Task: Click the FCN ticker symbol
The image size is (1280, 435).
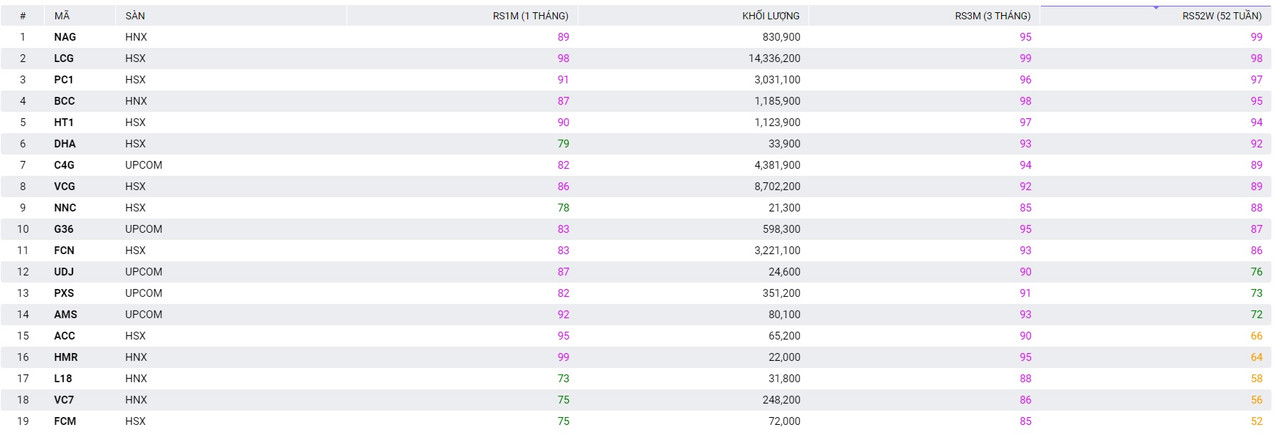Action: 64,250
